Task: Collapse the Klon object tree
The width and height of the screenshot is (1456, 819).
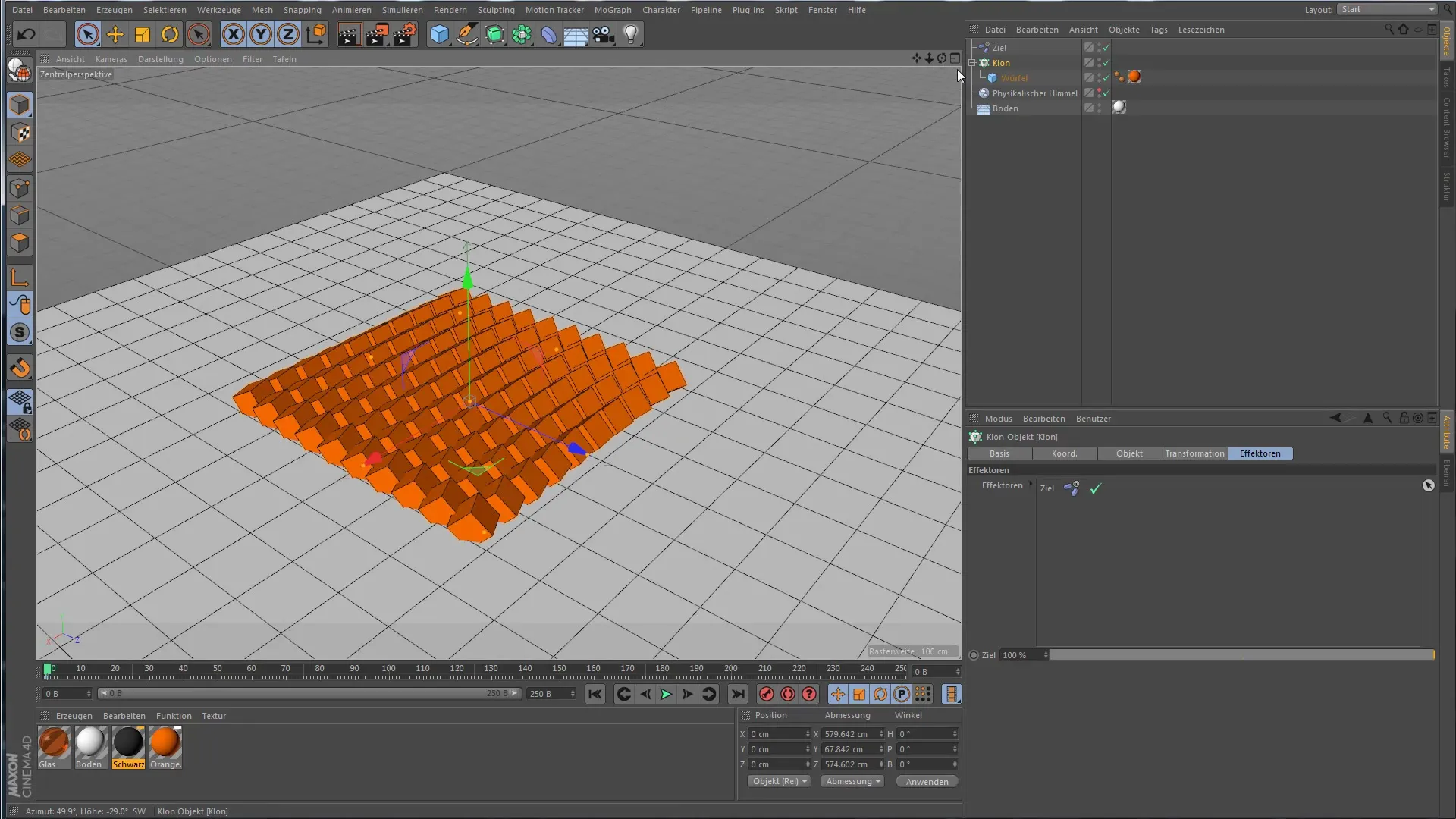Action: pyautogui.click(x=972, y=63)
